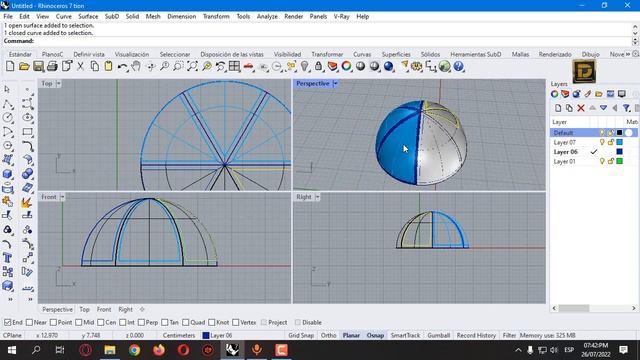Click the padlock Lock objects icon

(x=318, y=66)
